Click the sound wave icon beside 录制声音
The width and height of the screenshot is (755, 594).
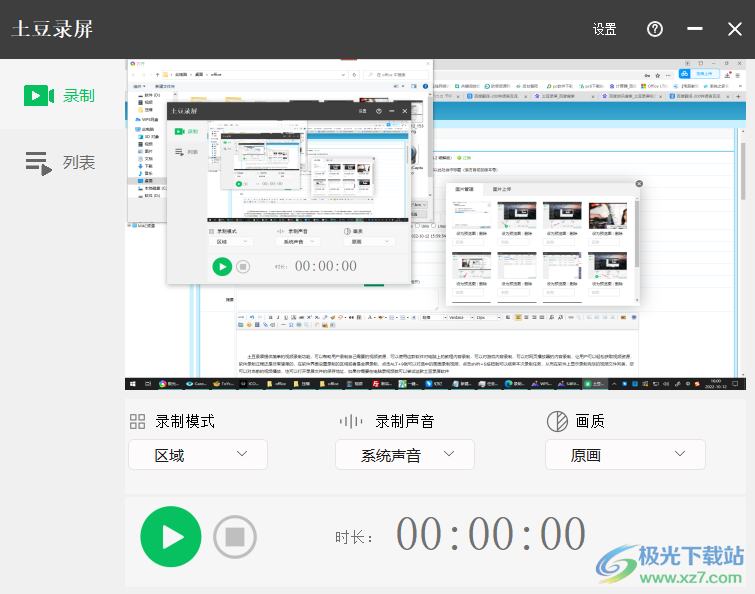point(351,422)
